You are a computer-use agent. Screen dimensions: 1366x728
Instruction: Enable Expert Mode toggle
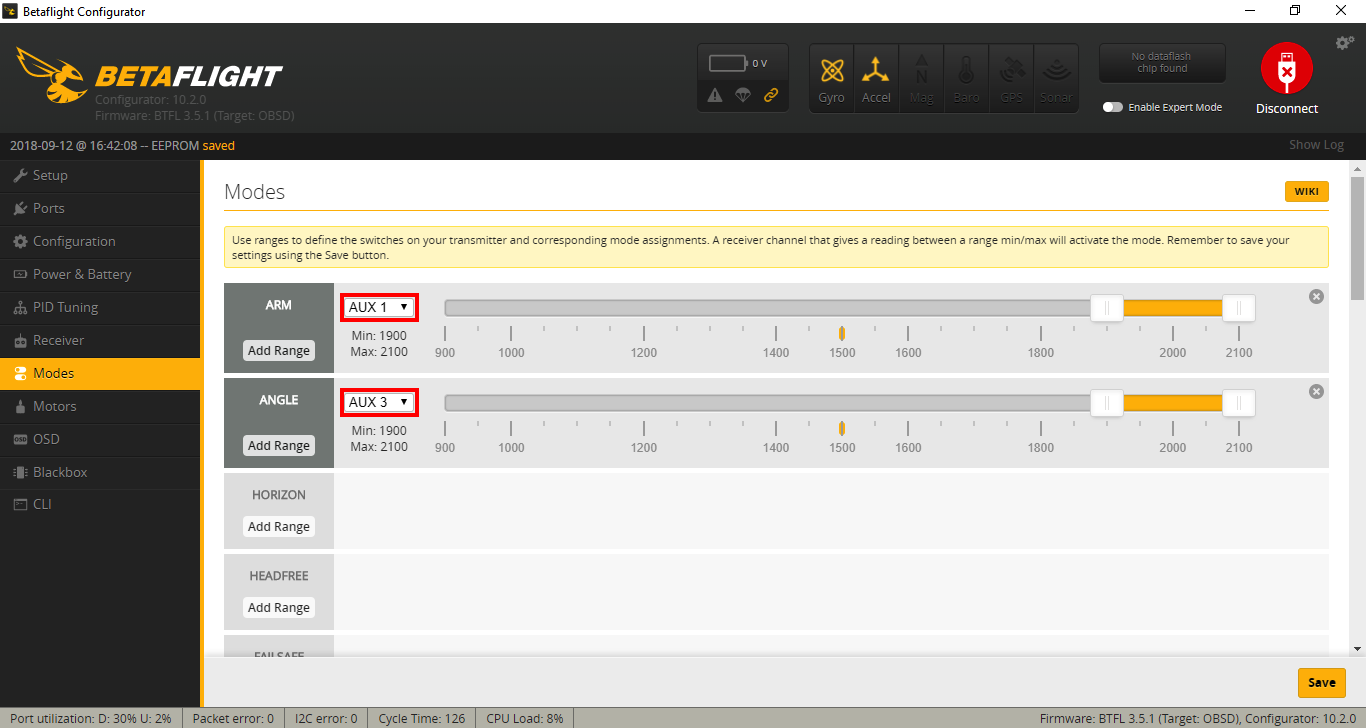(1112, 107)
